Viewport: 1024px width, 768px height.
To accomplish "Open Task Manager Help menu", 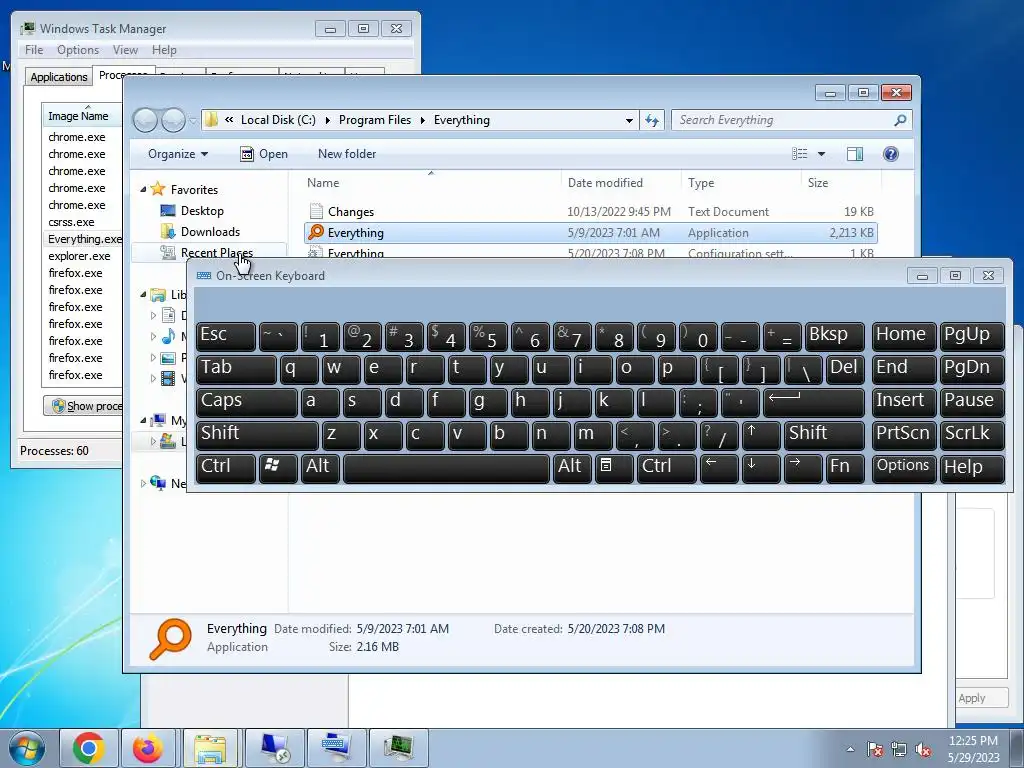I will (x=164, y=50).
